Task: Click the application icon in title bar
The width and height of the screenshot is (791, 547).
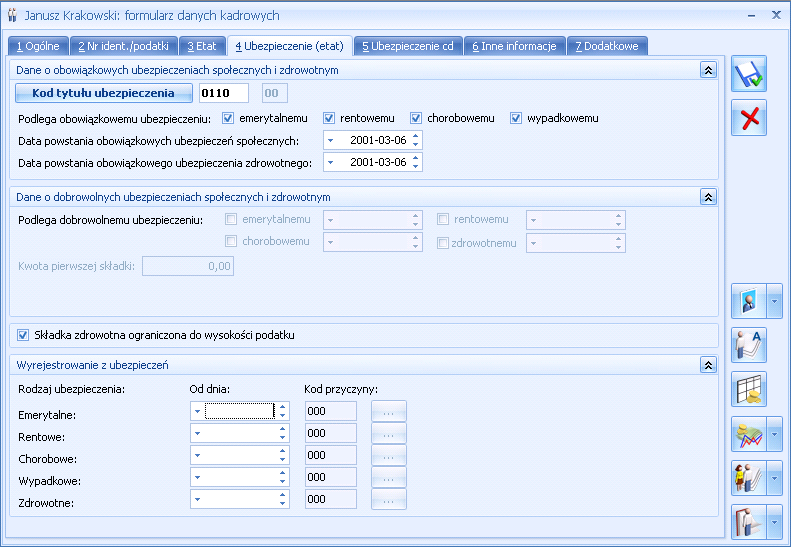Action: (x=12, y=15)
